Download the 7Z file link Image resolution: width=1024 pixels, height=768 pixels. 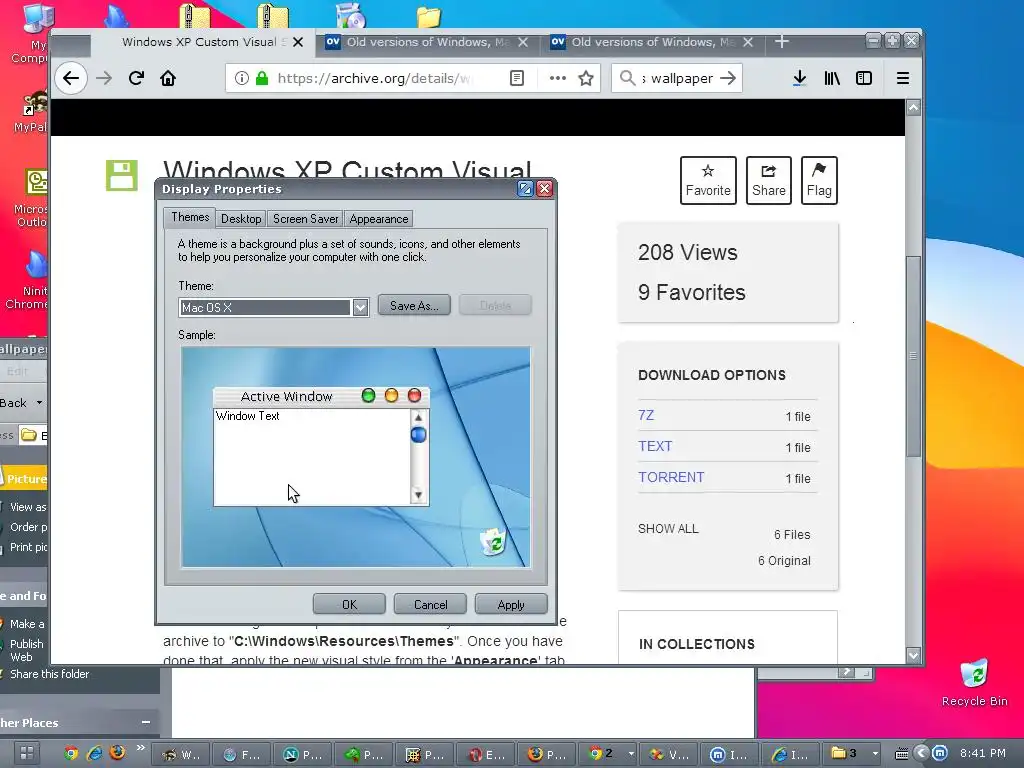(x=646, y=415)
